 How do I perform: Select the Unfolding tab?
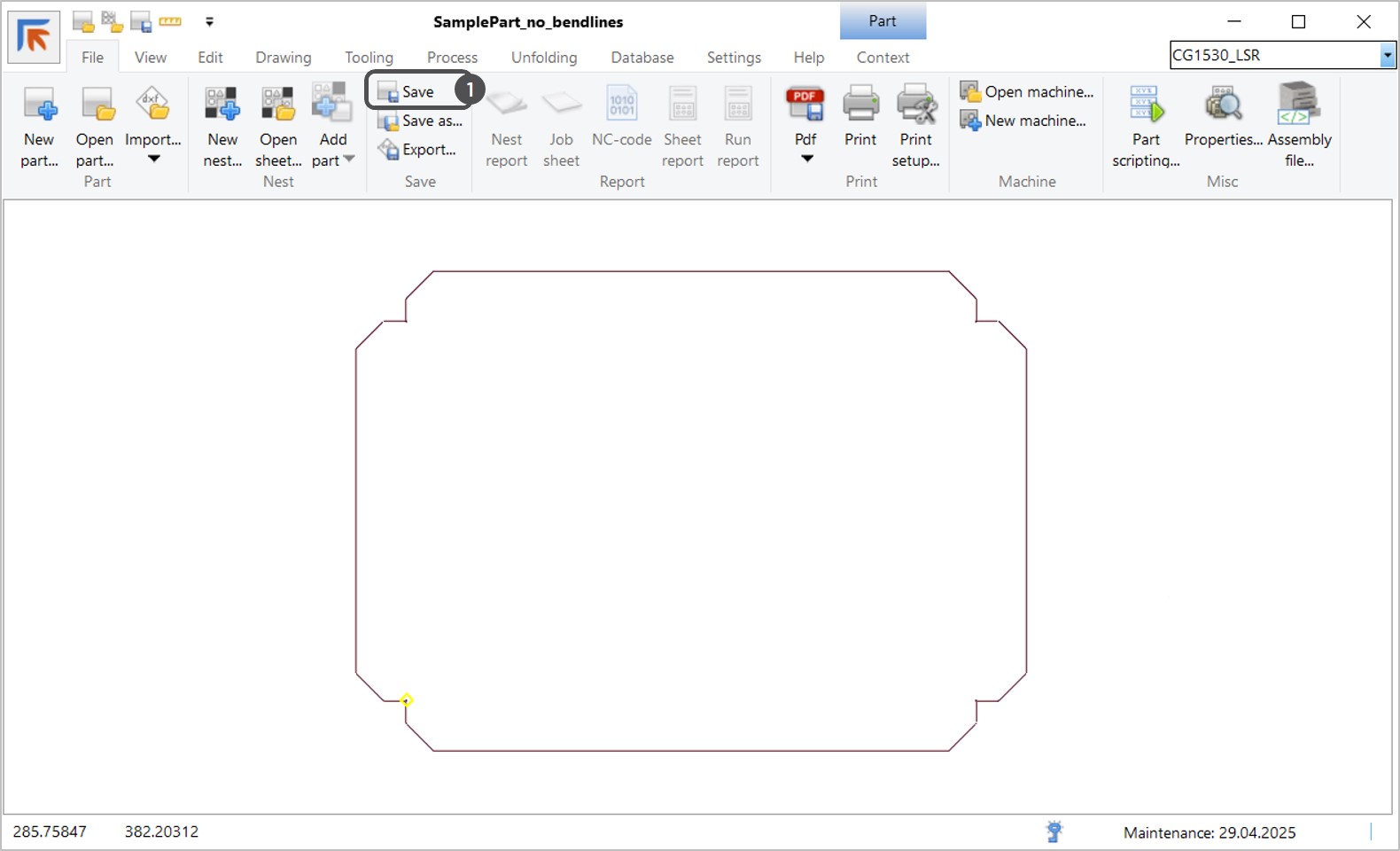pyautogui.click(x=543, y=58)
